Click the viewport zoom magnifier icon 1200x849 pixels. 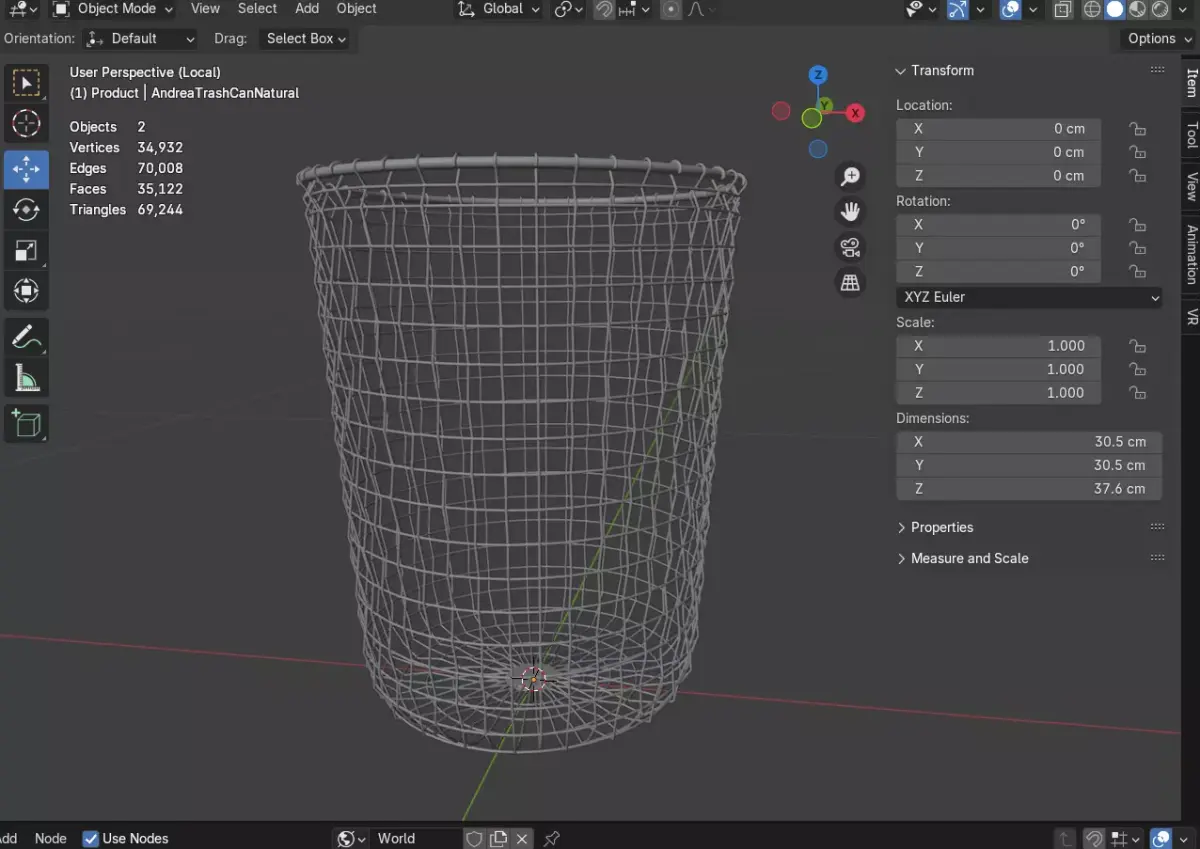click(x=850, y=177)
